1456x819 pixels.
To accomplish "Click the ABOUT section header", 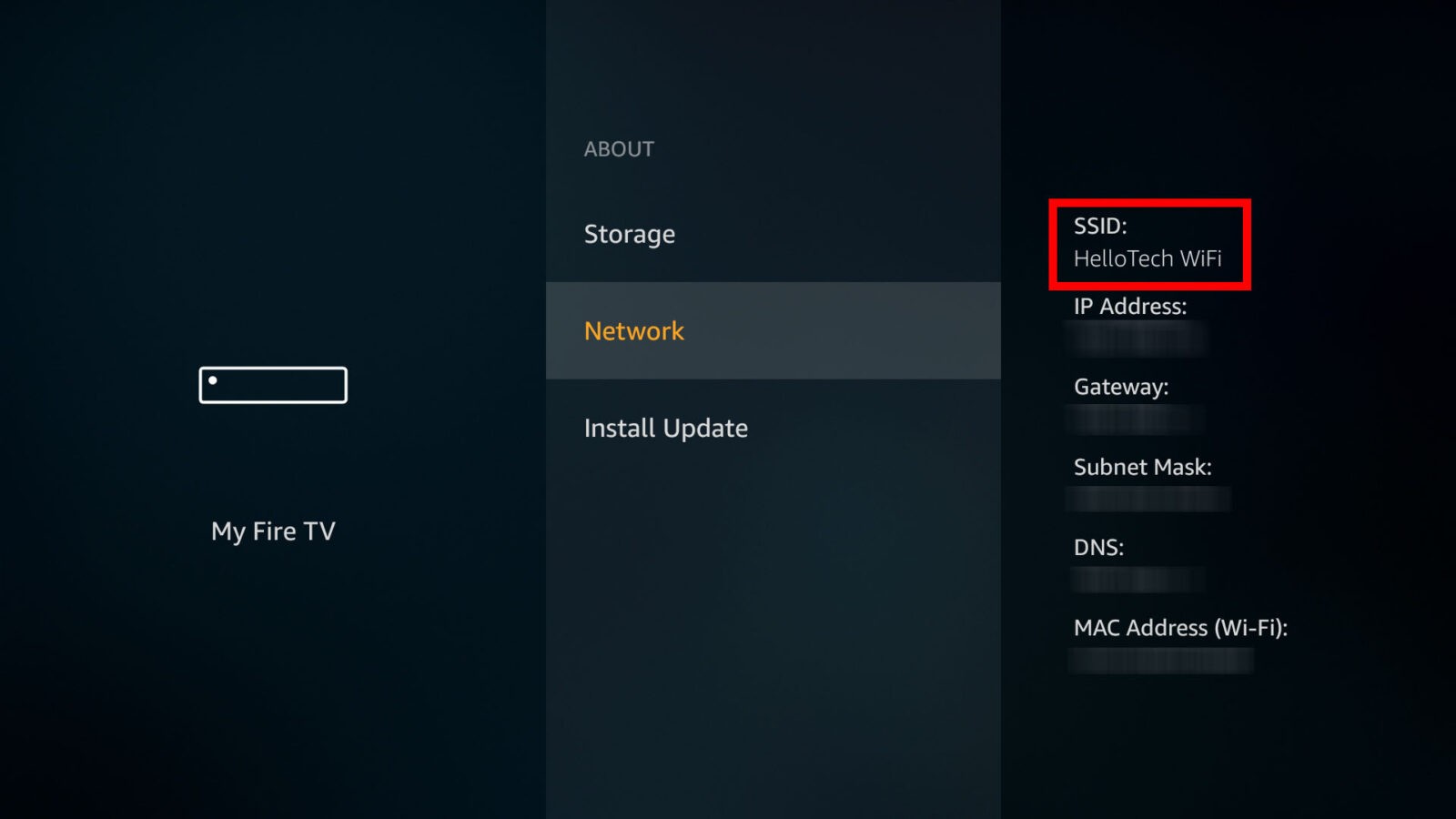I will (619, 149).
